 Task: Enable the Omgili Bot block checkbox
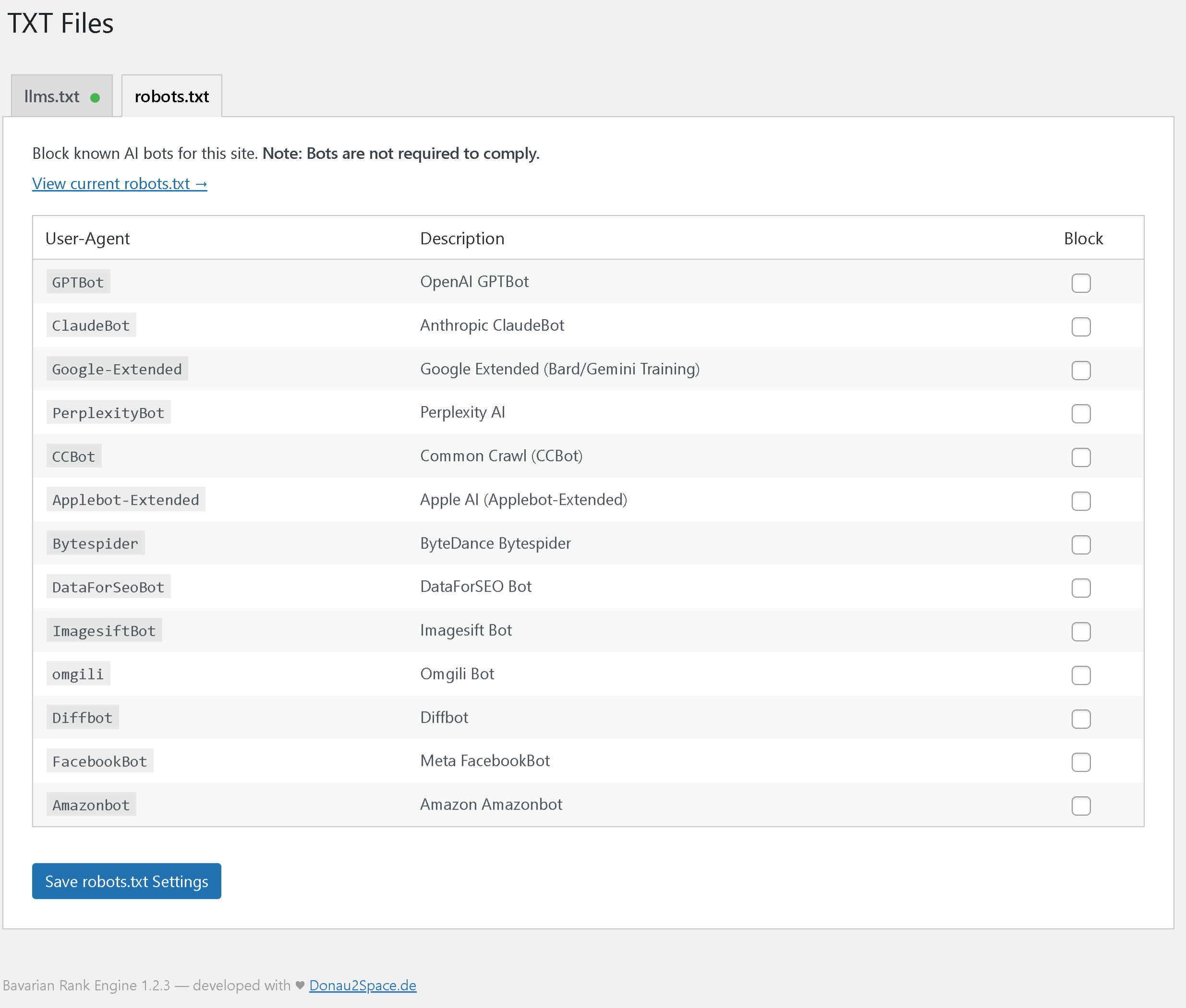point(1081,675)
